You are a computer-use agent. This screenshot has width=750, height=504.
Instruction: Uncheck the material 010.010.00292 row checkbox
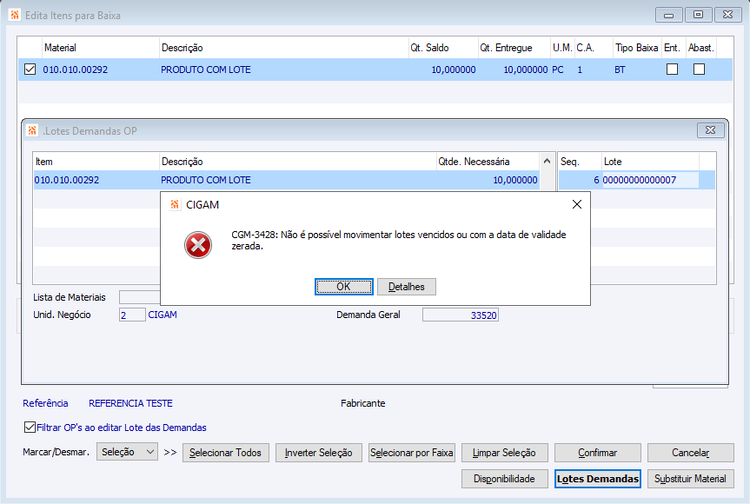pos(30,69)
